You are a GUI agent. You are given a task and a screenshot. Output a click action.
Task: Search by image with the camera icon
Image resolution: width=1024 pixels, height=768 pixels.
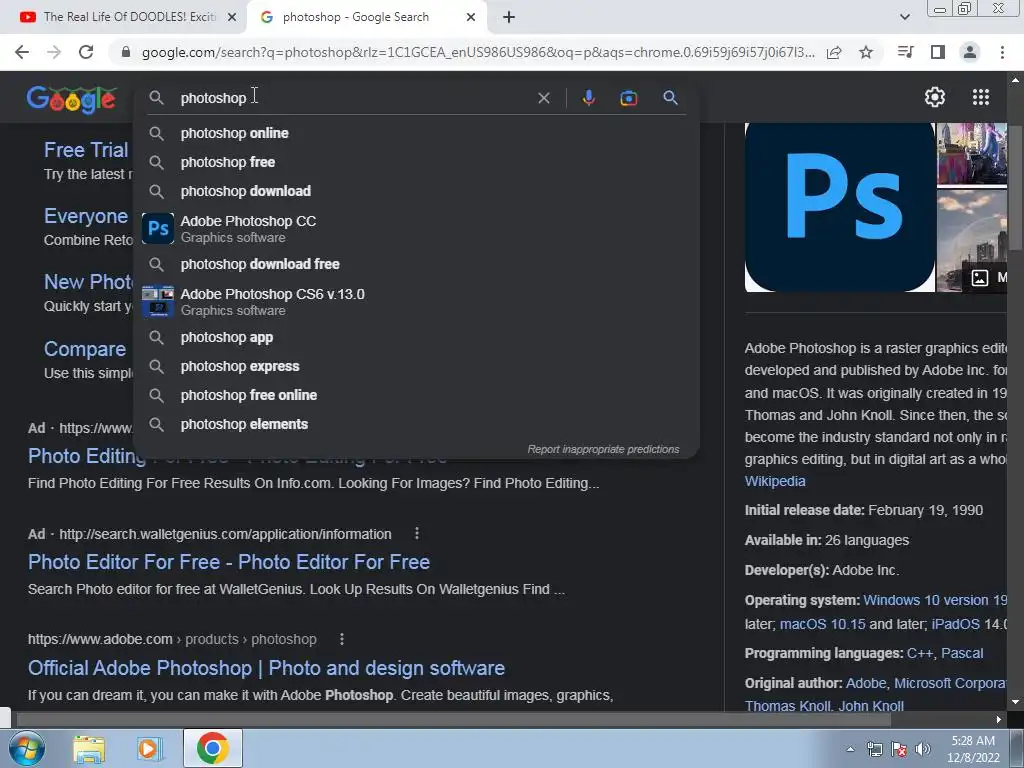[x=628, y=98]
